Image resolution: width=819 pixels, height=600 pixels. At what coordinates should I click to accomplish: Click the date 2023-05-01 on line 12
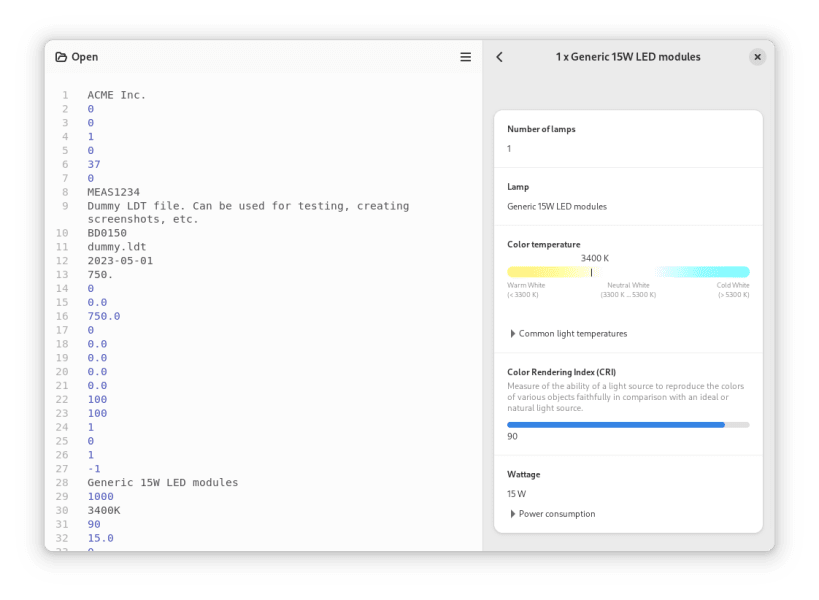(120, 261)
